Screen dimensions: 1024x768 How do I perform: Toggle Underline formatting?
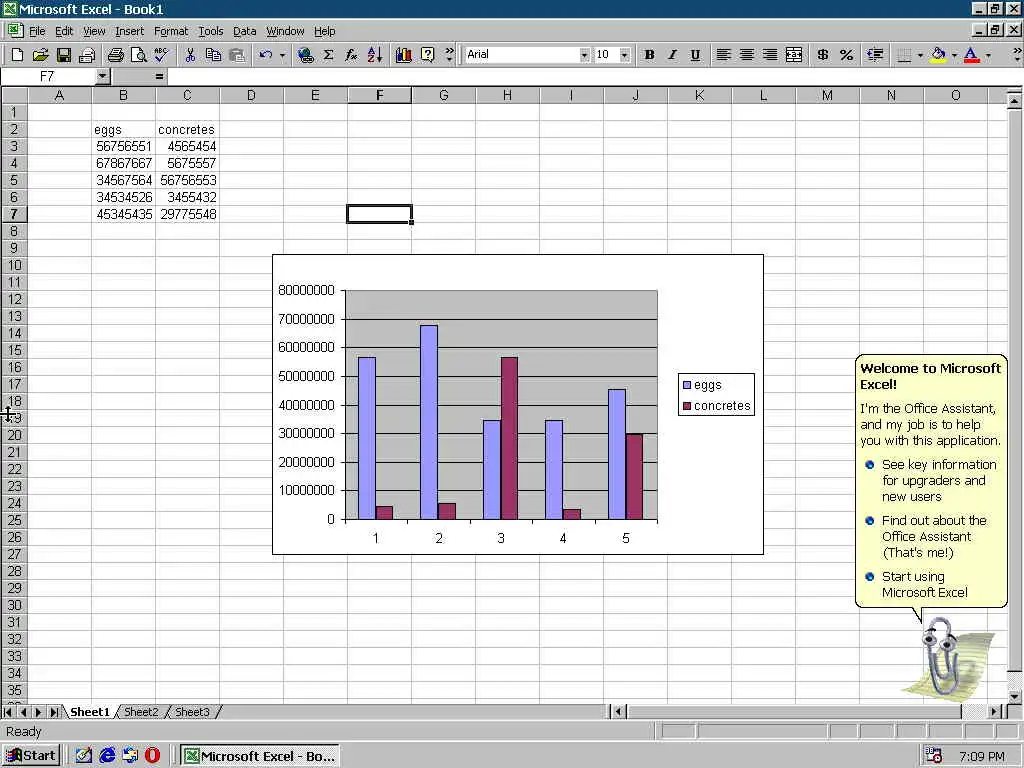(695, 55)
